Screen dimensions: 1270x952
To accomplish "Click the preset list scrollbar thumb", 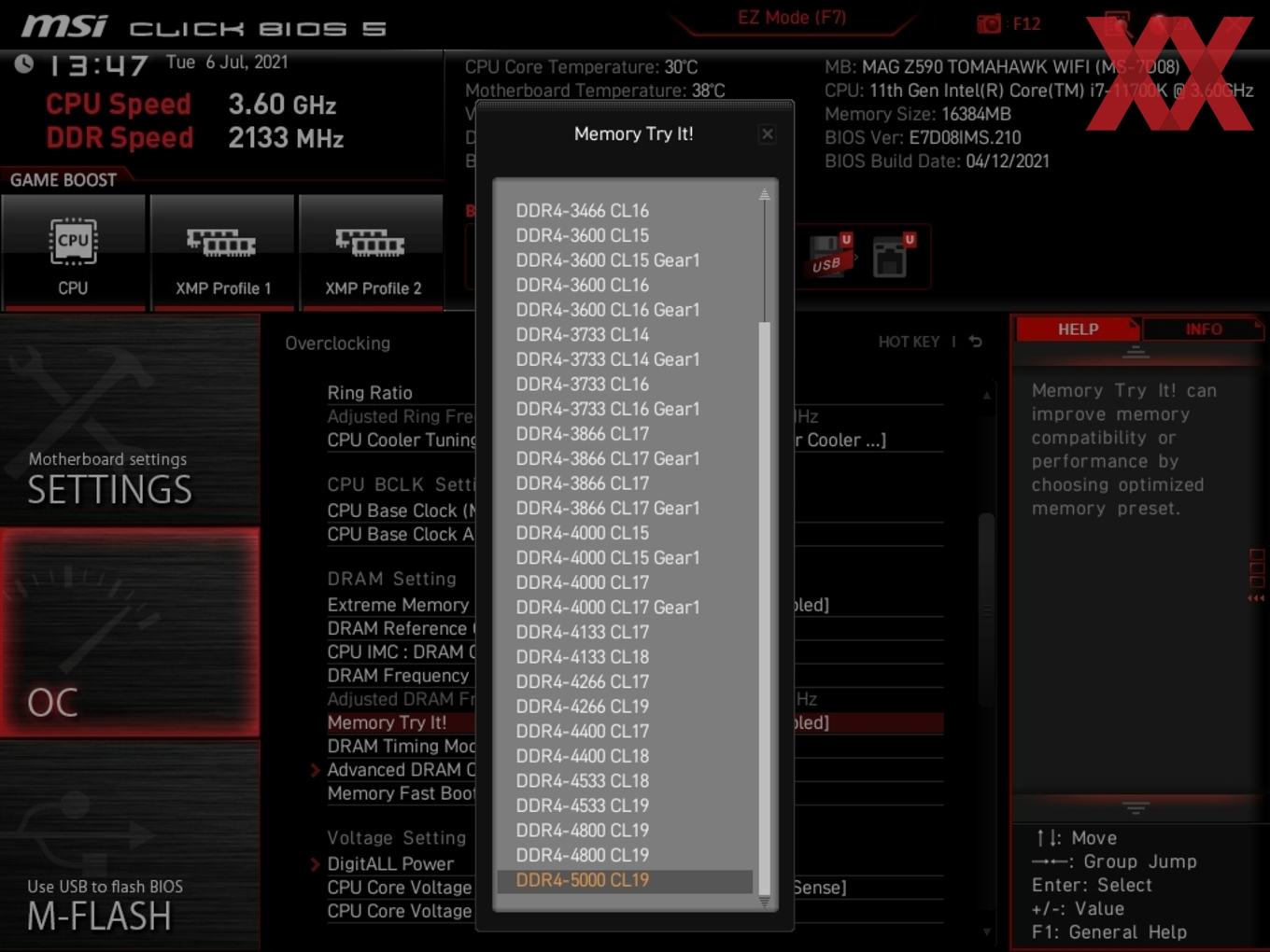I will point(764,607).
